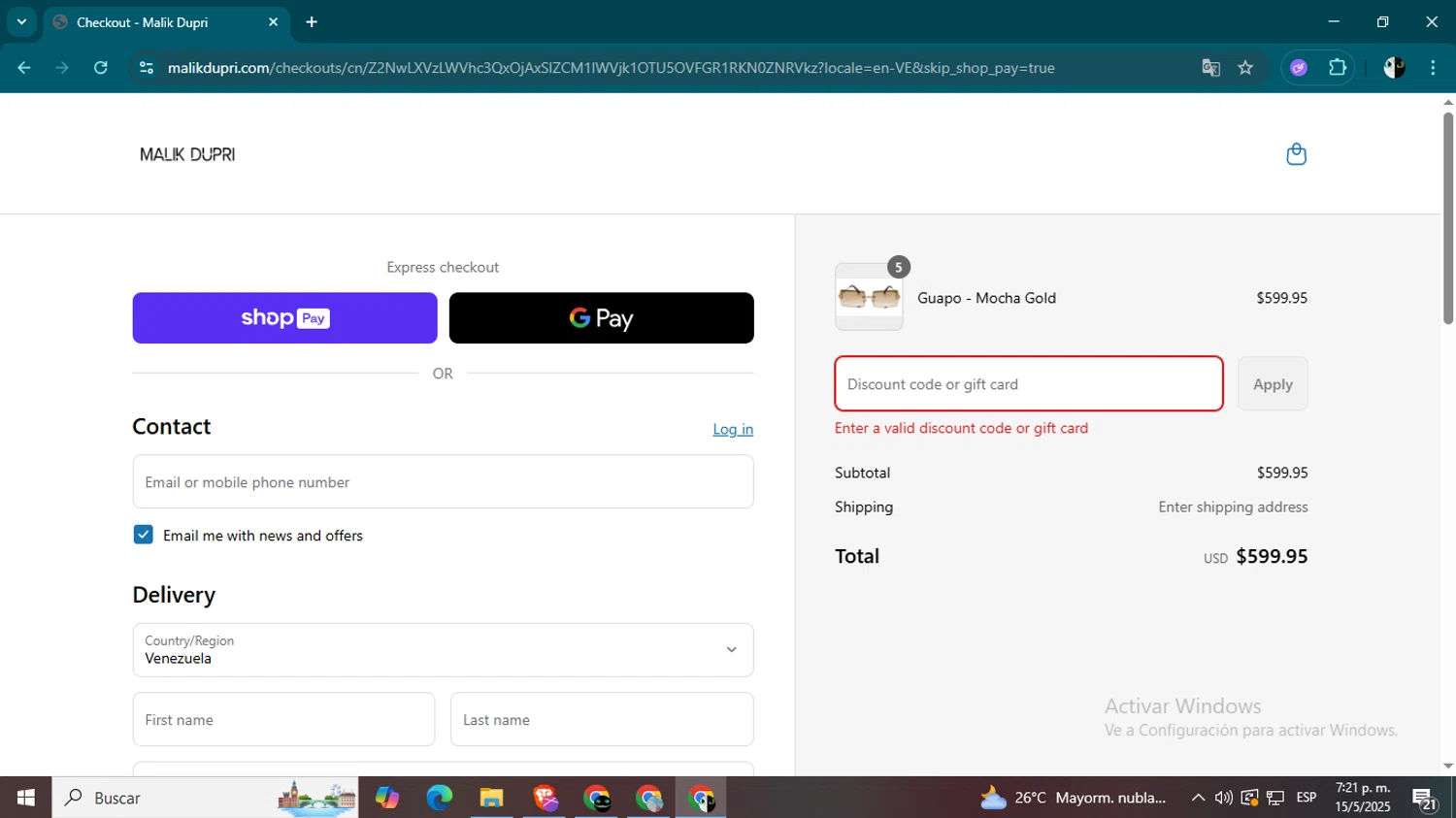The width and height of the screenshot is (1456, 818).
Task: Open Microsoft Edge from taskbar
Action: coord(439,798)
